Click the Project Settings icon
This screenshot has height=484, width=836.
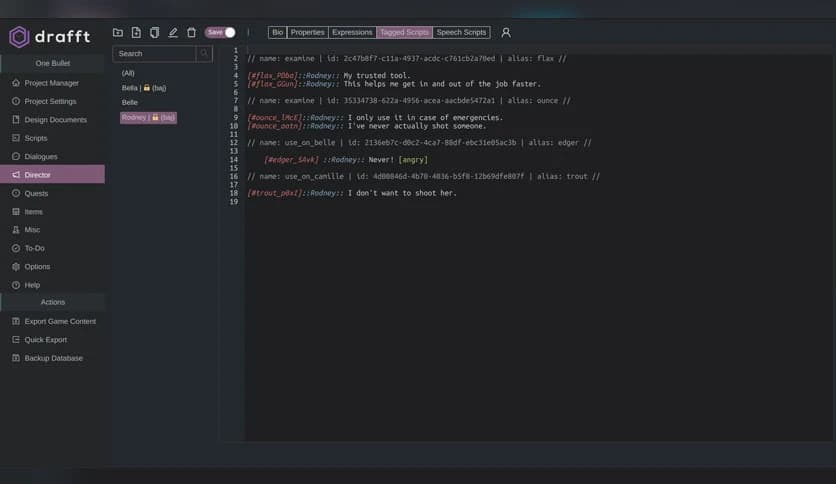16,101
